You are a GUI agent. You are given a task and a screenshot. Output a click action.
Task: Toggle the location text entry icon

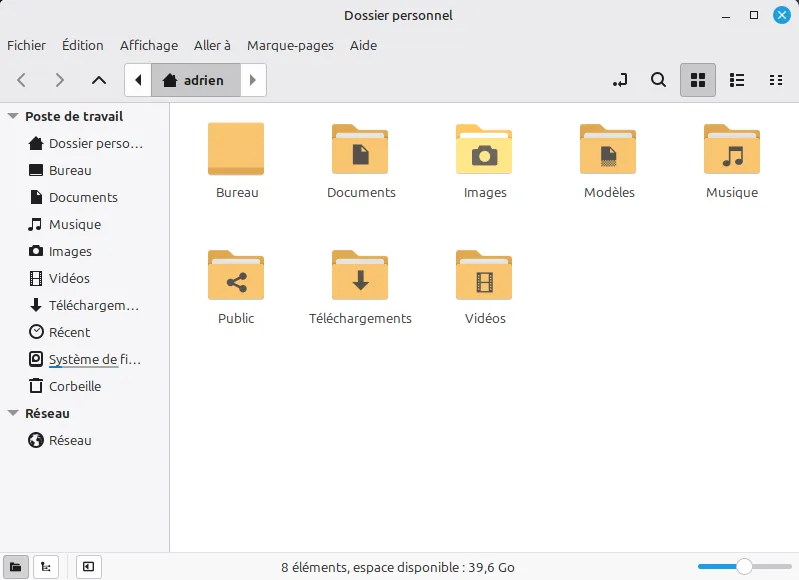(620, 80)
